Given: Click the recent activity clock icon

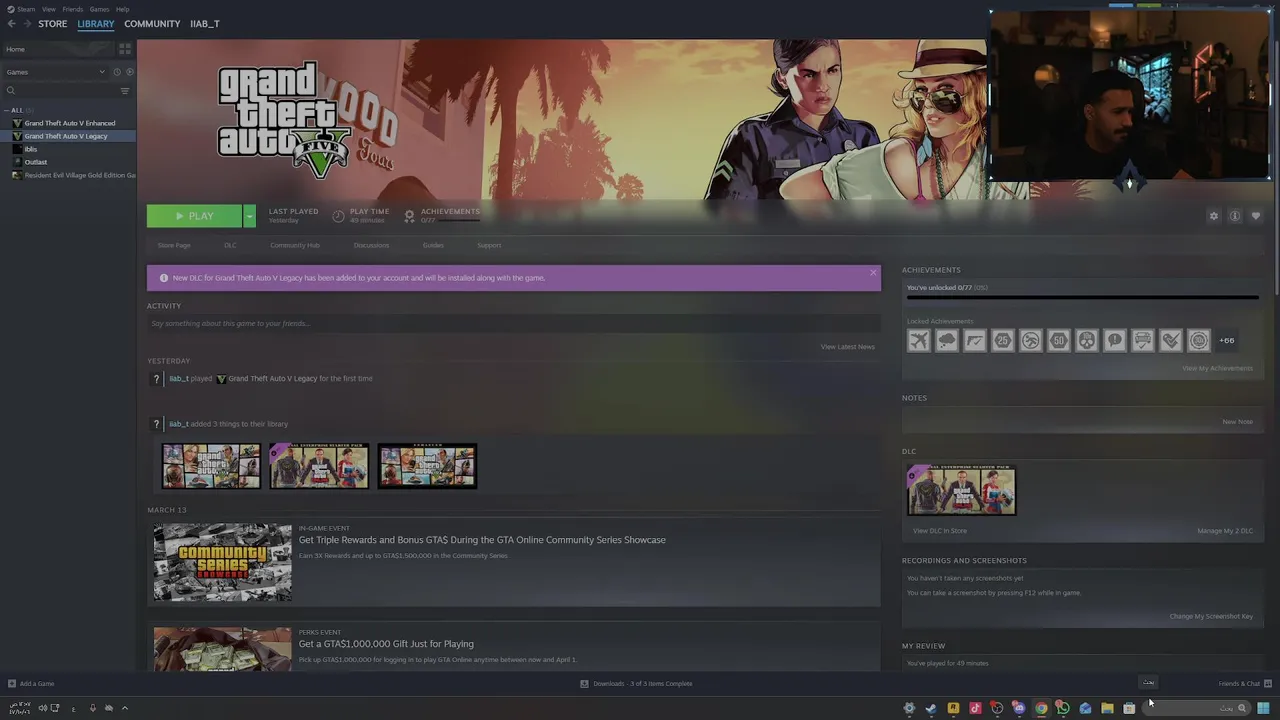Looking at the screenshot, I should point(116,72).
